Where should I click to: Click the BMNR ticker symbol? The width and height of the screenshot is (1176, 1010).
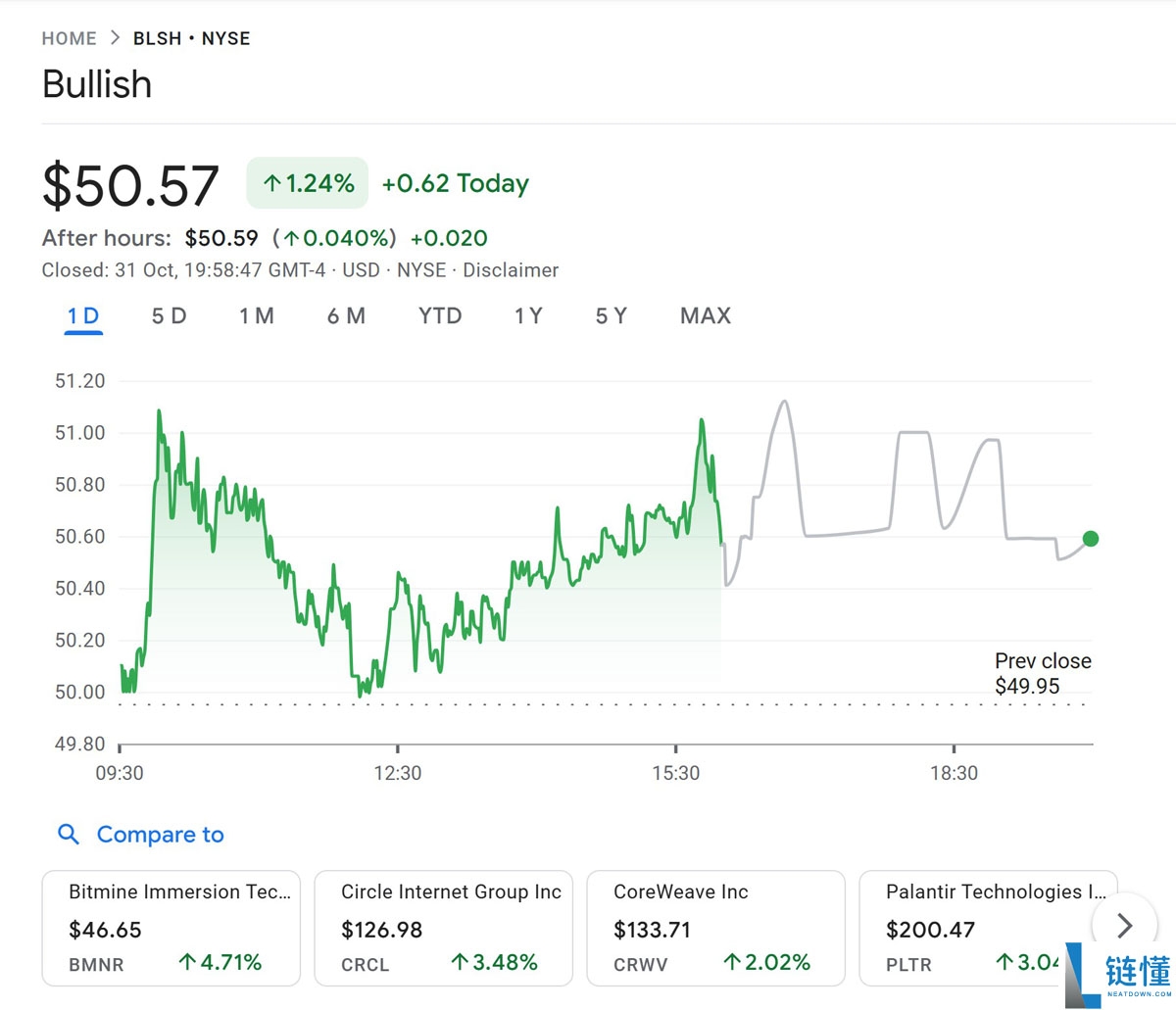coord(97,965)
